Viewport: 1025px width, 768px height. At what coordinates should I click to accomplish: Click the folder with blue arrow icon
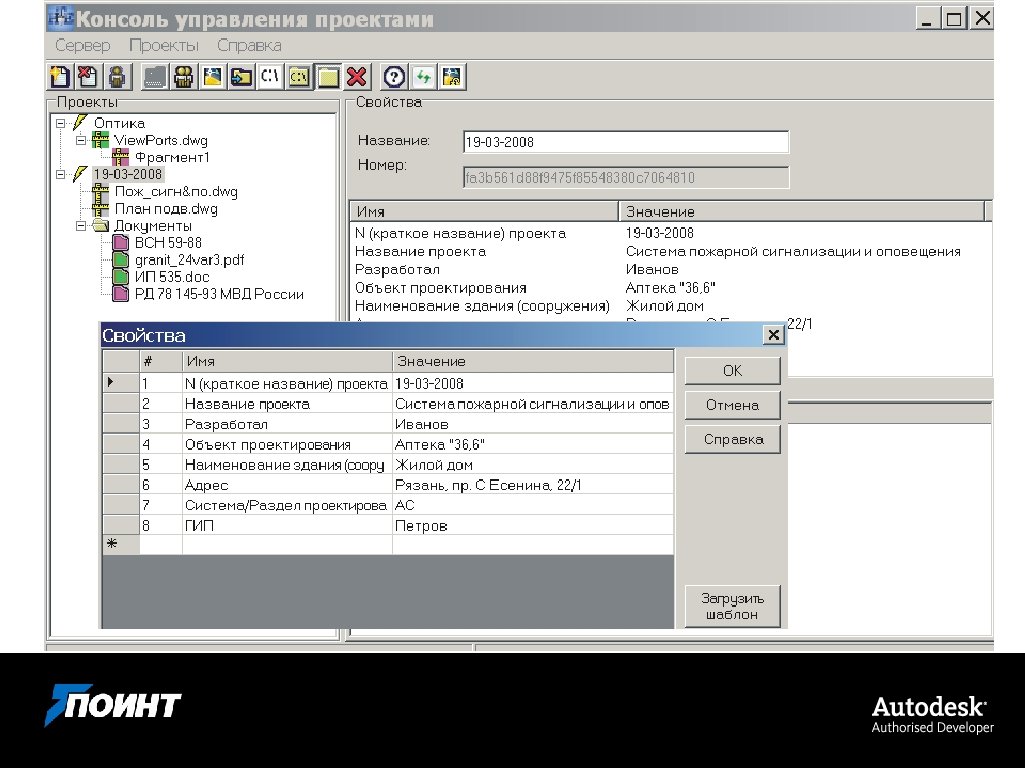pyautogui.click(x=241, y=77)
